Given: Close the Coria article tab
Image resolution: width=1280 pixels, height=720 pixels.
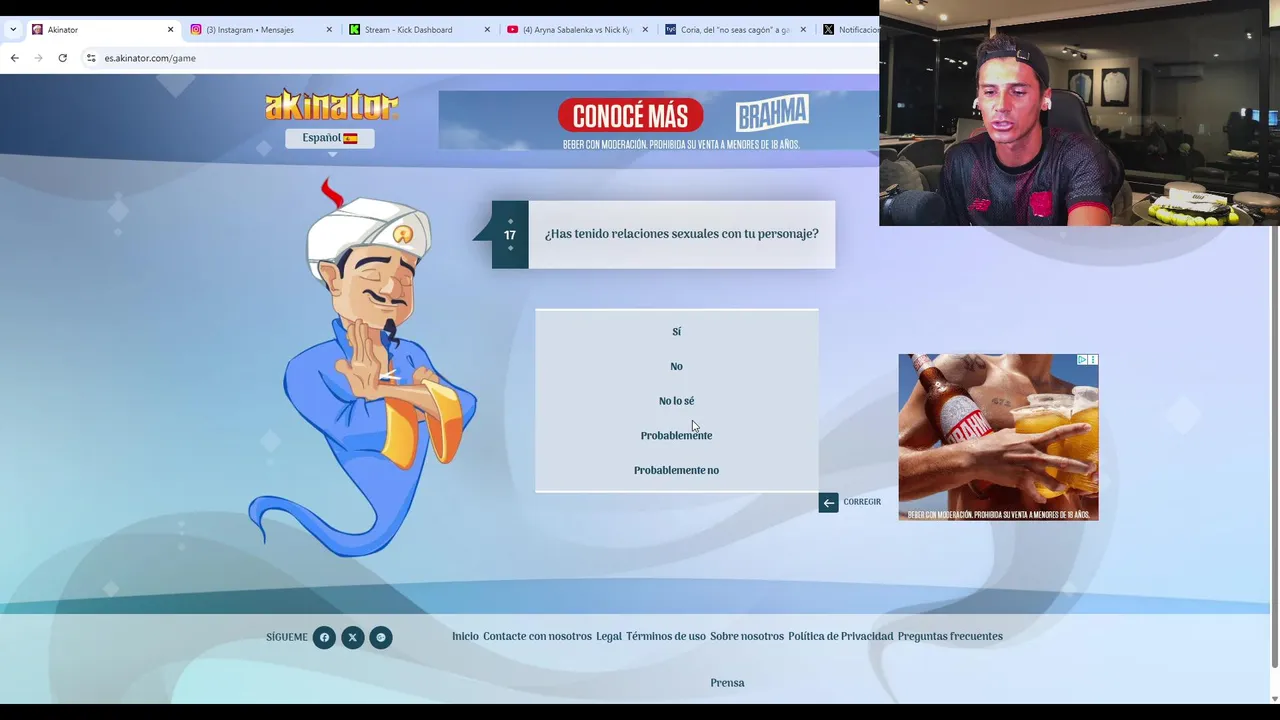Looking at the screenshot, I should pos(803,30).
